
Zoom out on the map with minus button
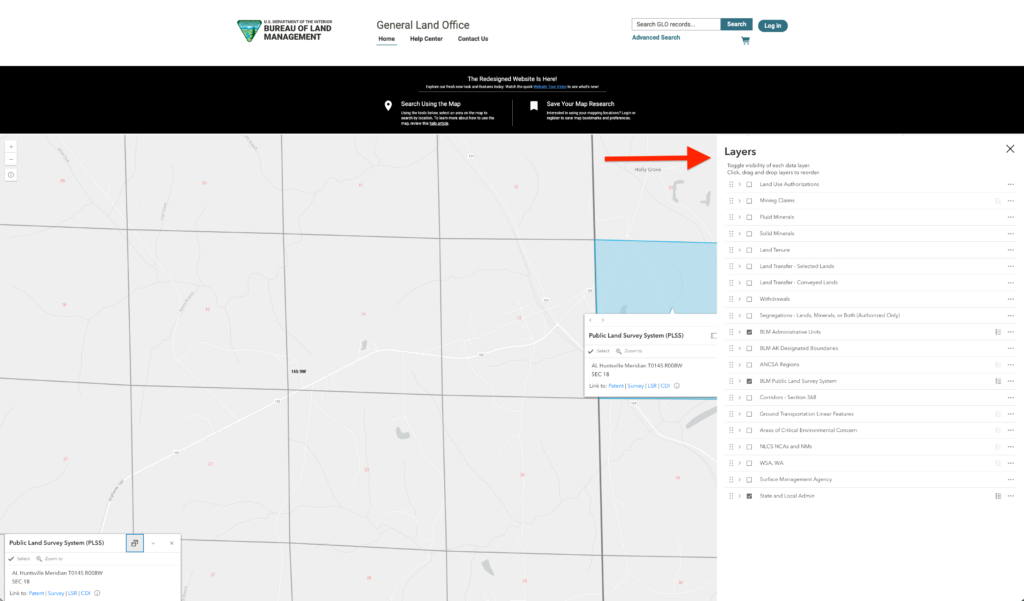11,159
